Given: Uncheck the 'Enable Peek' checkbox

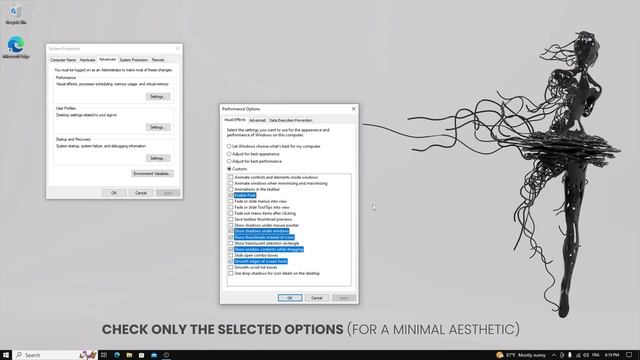Looking at the screenshot, I should pyautogui.click(x=231, y=196).
